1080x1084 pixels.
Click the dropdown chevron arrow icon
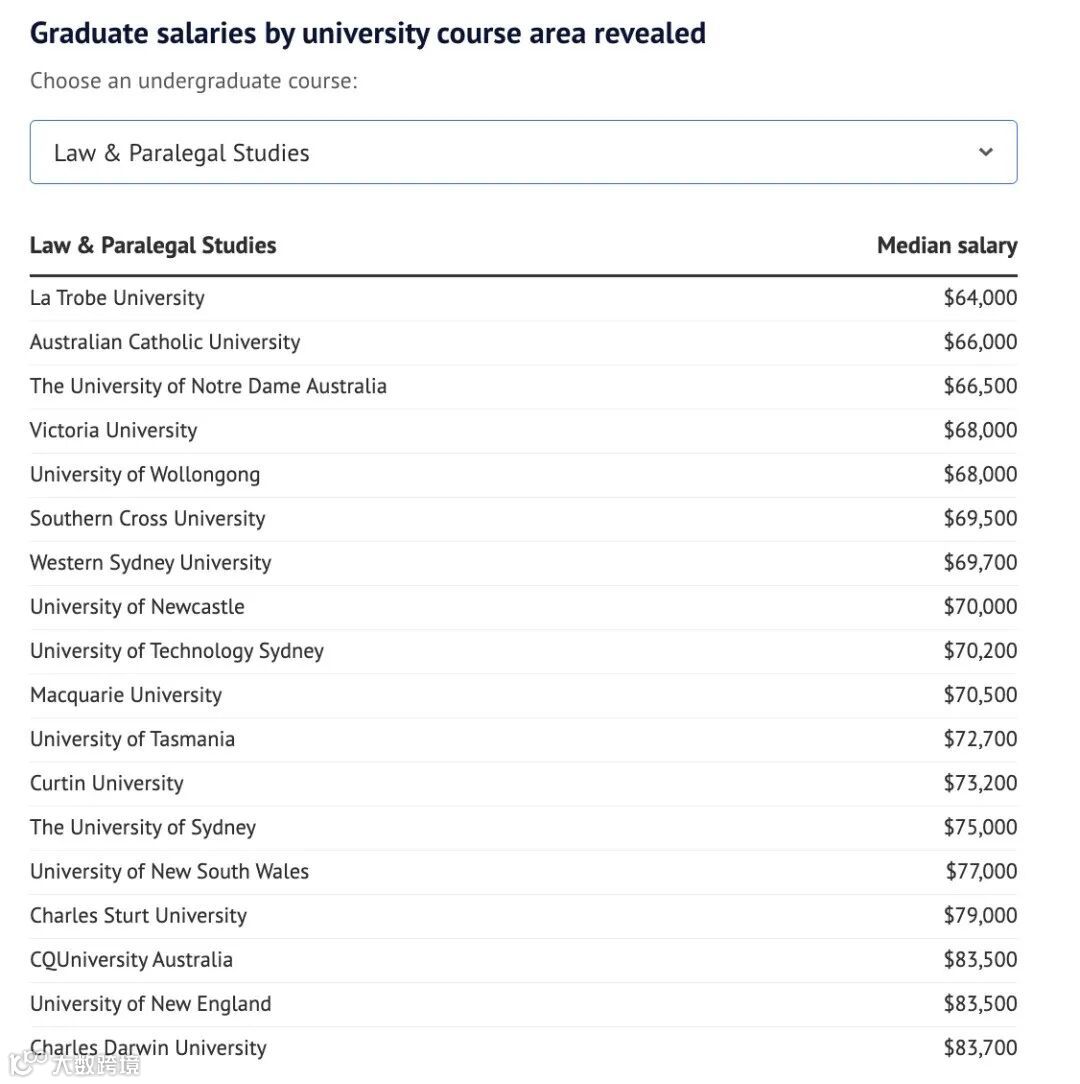pos(986,153)
